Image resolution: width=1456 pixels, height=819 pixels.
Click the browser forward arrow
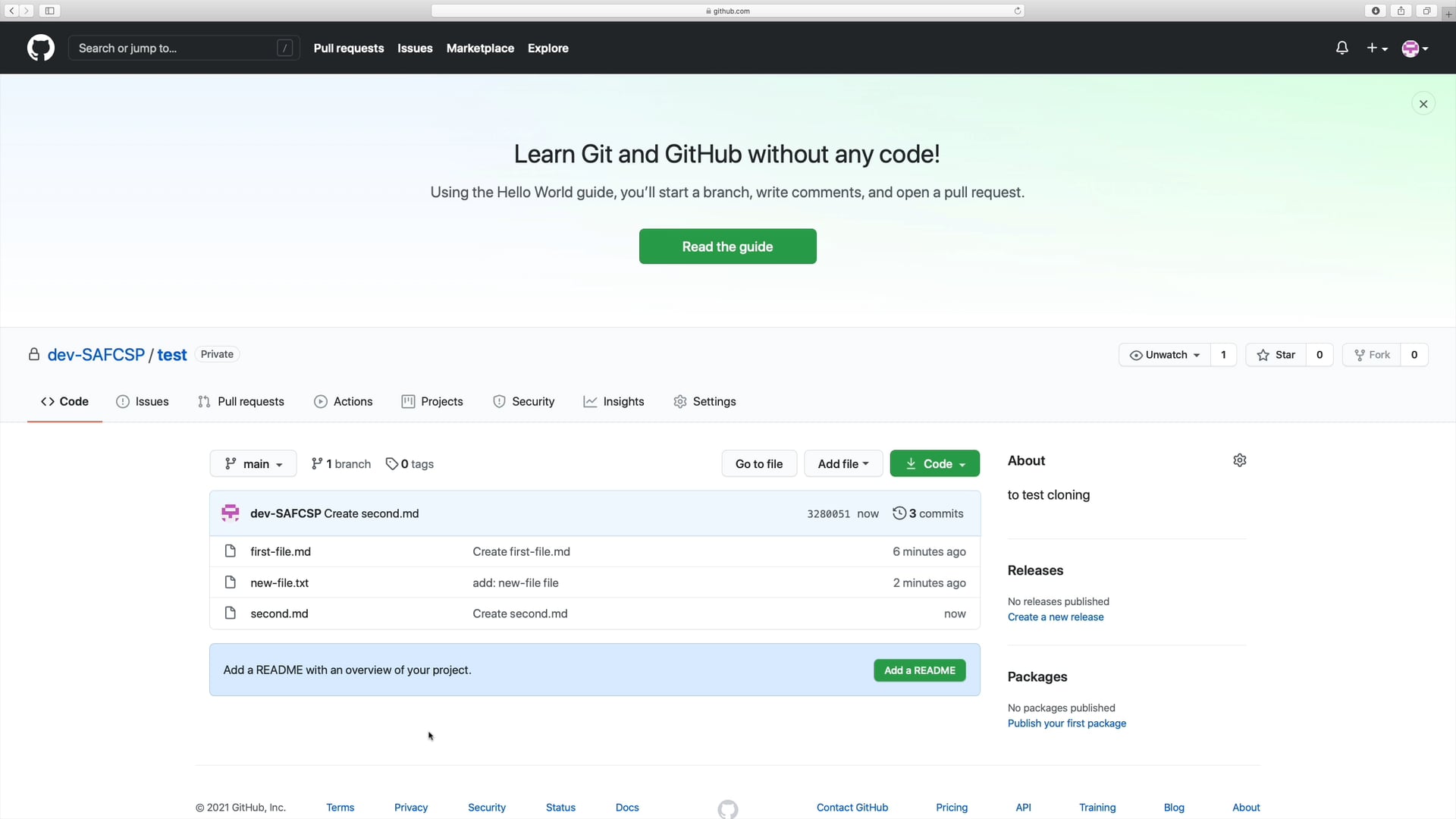coord(26,11)
